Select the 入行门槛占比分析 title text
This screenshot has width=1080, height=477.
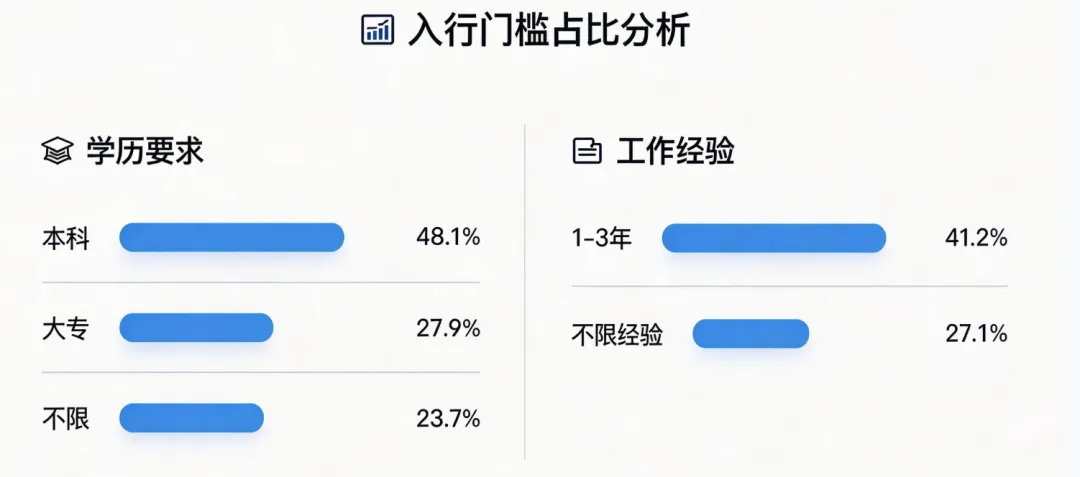(548, 31)
